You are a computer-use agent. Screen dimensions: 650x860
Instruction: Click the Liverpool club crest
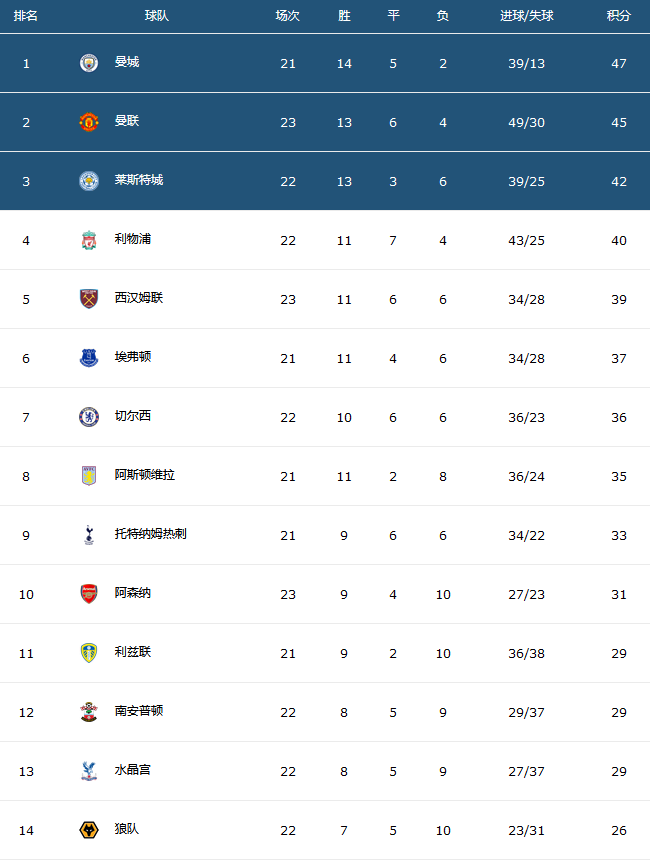click(89, 240)
